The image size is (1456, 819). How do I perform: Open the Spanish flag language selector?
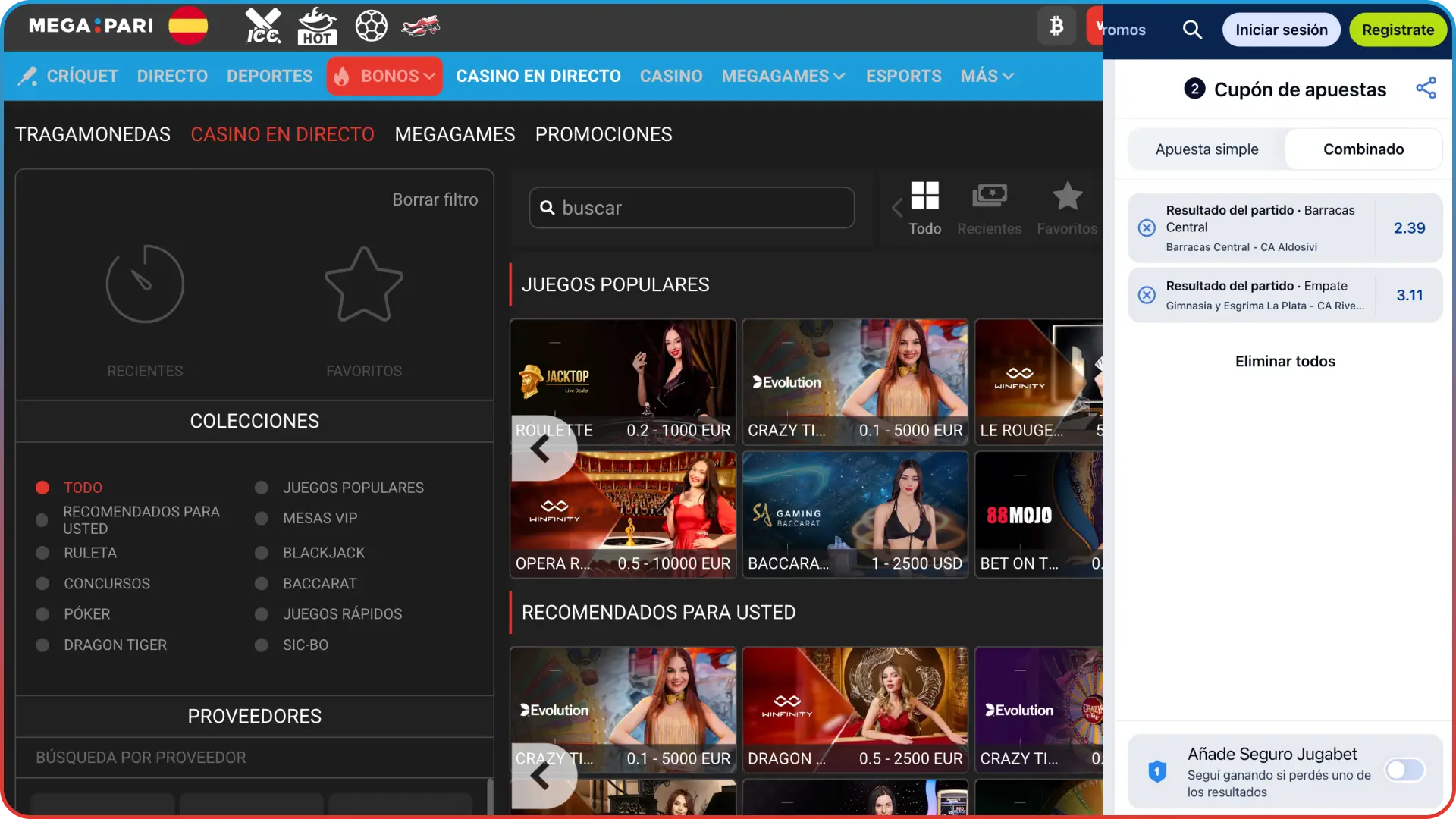[x=188, y=27]
